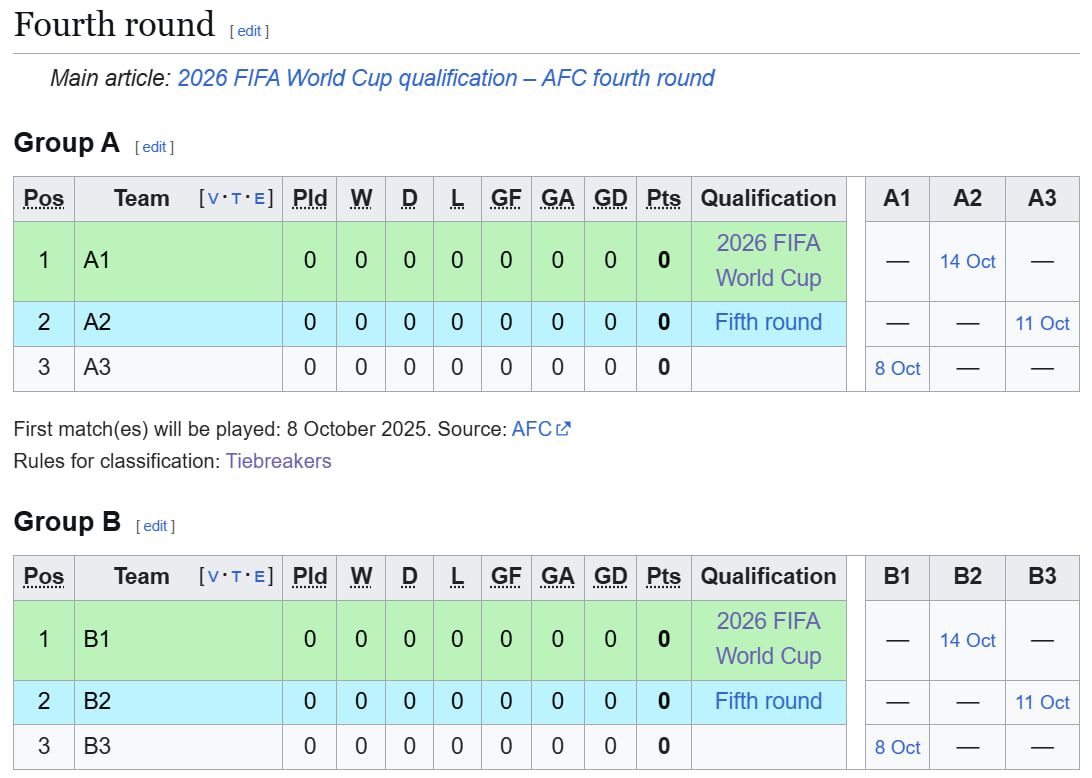Edit the Group B section

click(x=155, y=526)
